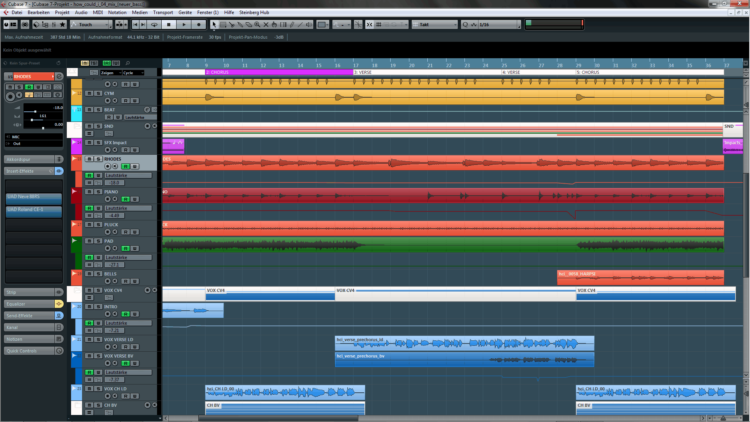Go to next marker button
The height and width of the screenshot is (422, 750).
pyautogui.click(x=143, y=24)
